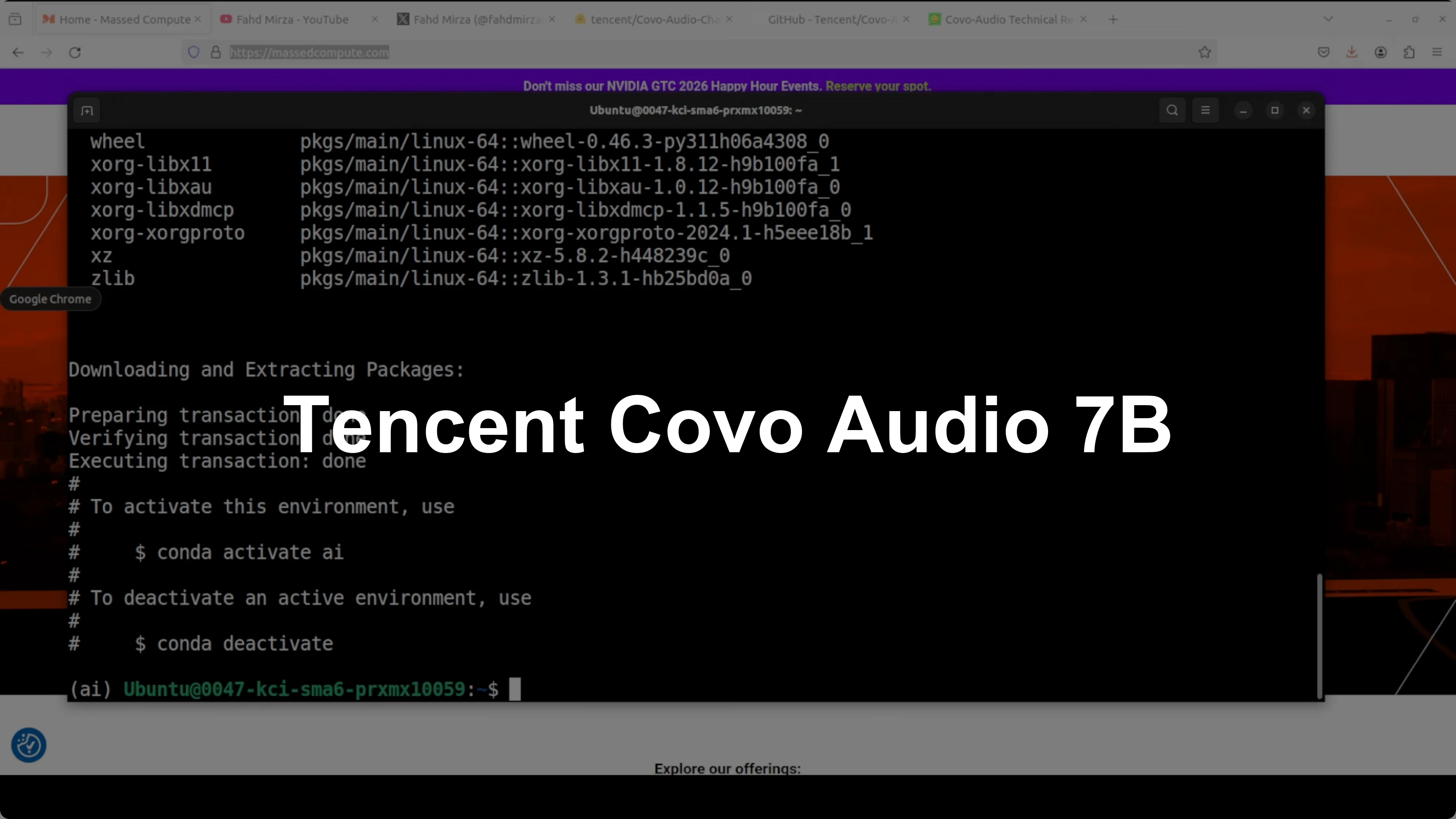
Task: Click the Reserve your spot link
Action: pyautogui.click(x=878, y=86)
